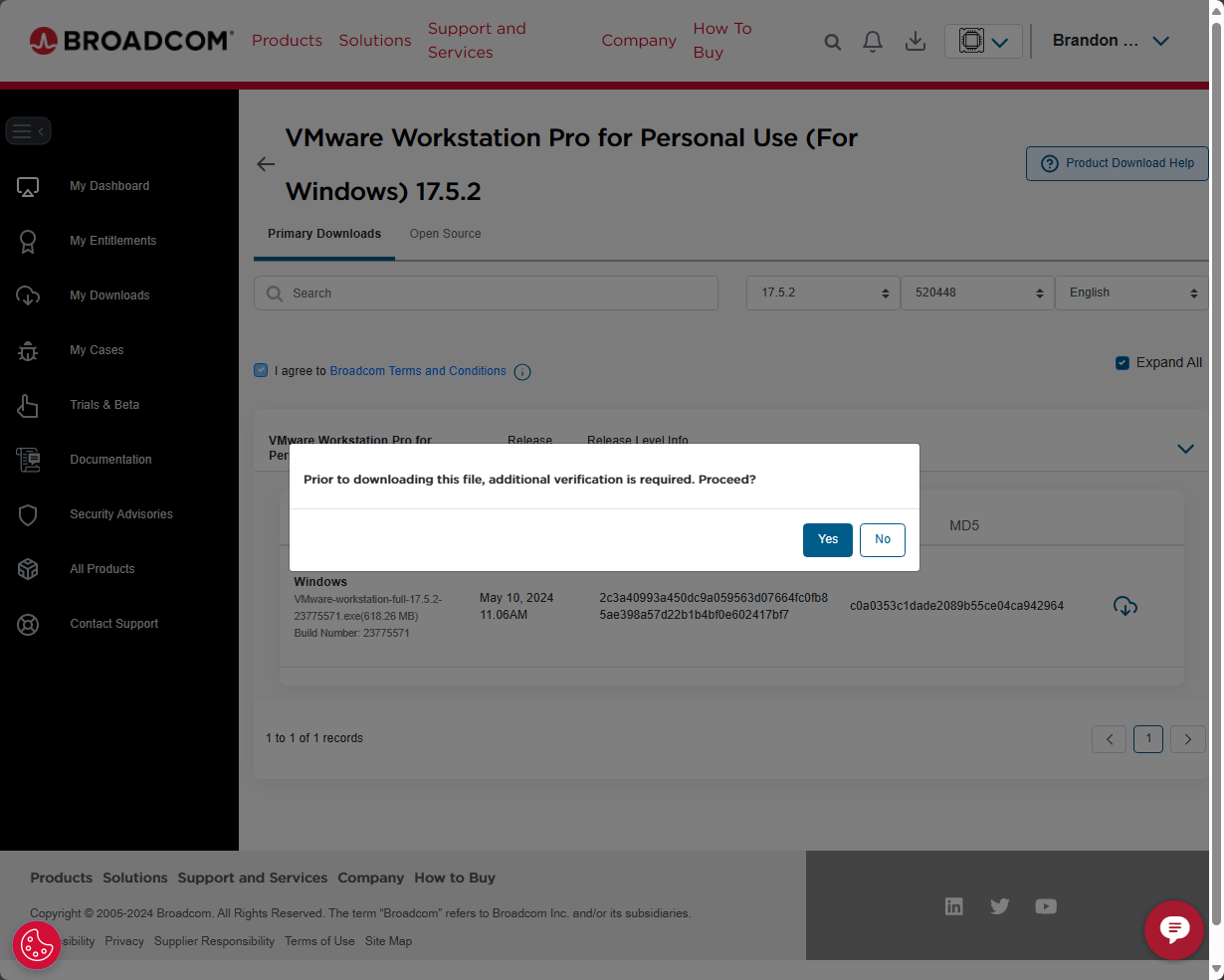Open the Solutions top menu
Viewport: 1224px width, 980px height.
coord(375,41)
